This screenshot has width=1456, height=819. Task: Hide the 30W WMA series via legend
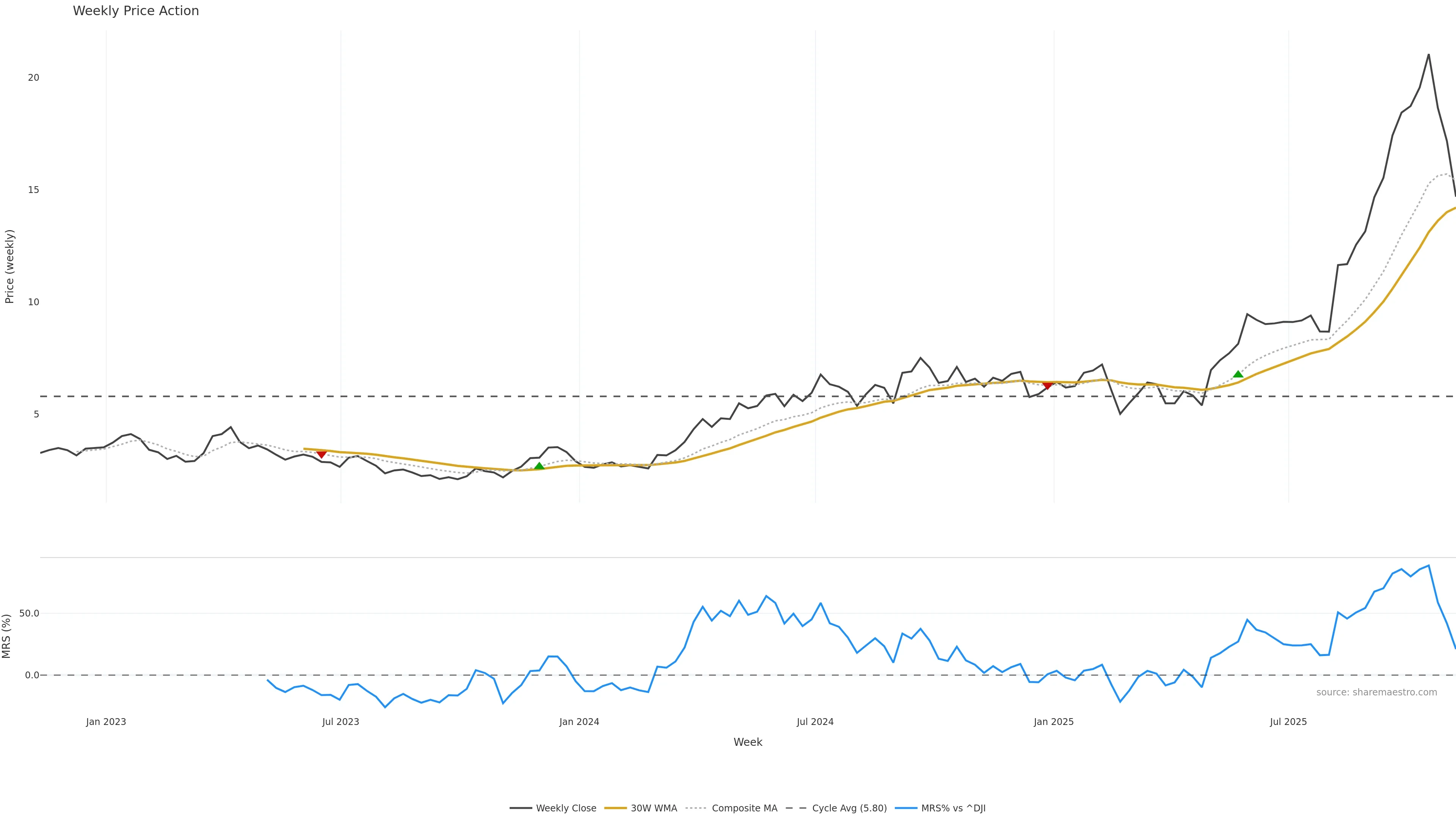[x=653, y=808]
